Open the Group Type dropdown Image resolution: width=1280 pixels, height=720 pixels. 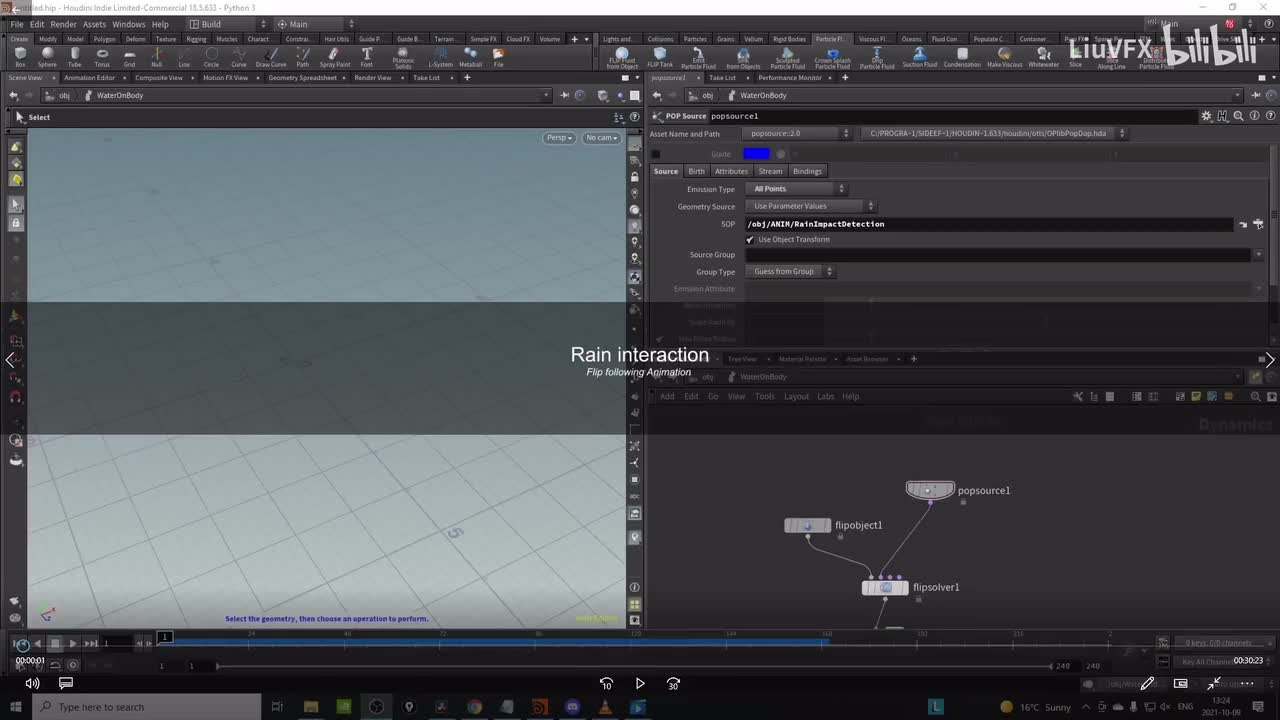(790, 271)
